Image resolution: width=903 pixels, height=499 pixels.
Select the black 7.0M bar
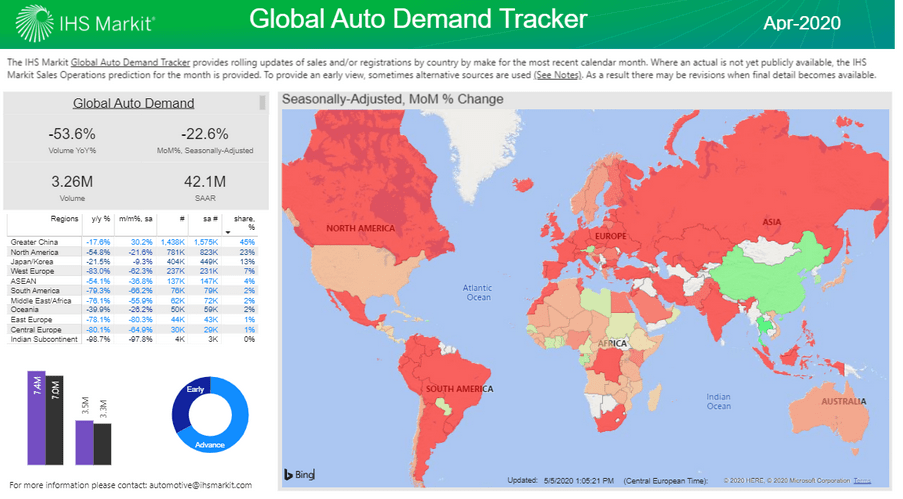tap(55, 420)
